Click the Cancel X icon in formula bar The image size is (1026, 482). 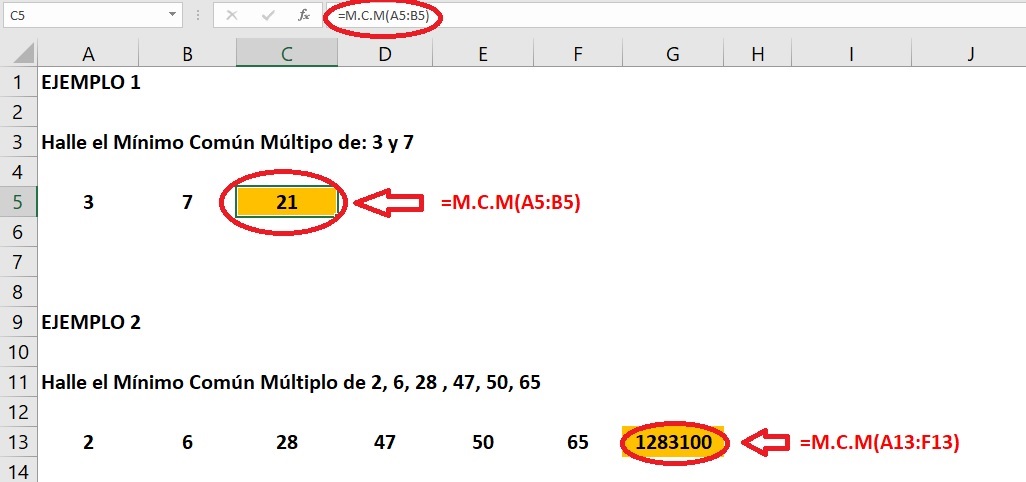(x=232, y=16)
